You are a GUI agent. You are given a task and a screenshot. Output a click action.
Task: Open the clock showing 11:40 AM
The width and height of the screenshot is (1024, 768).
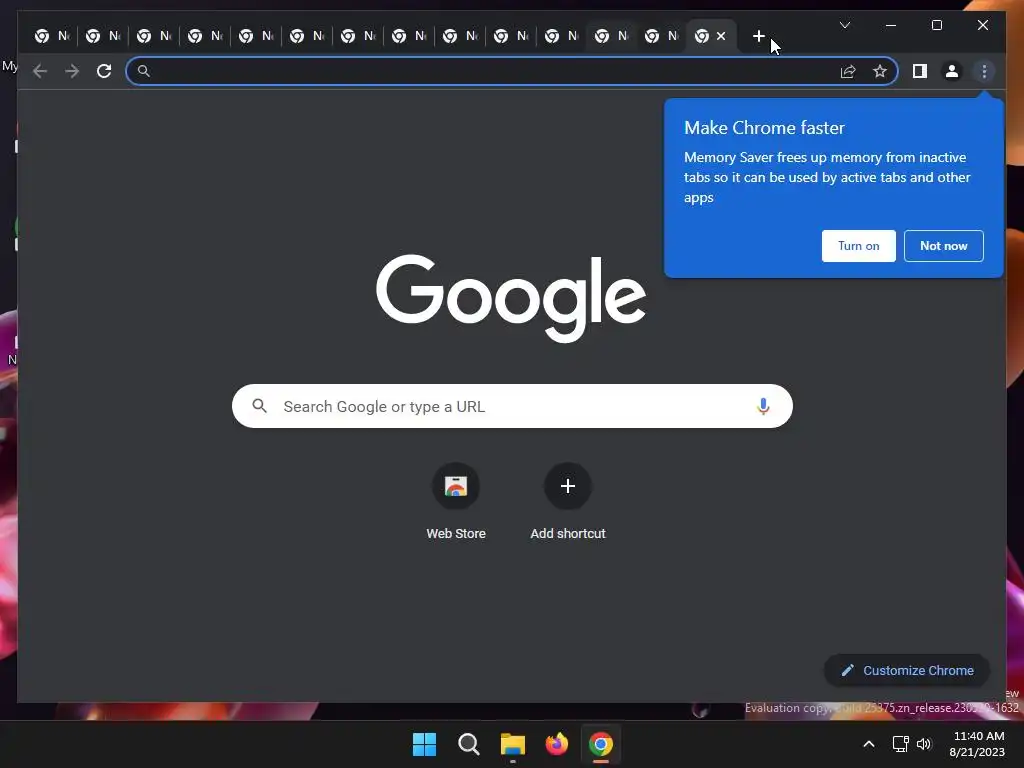click(x=977, y=744)
